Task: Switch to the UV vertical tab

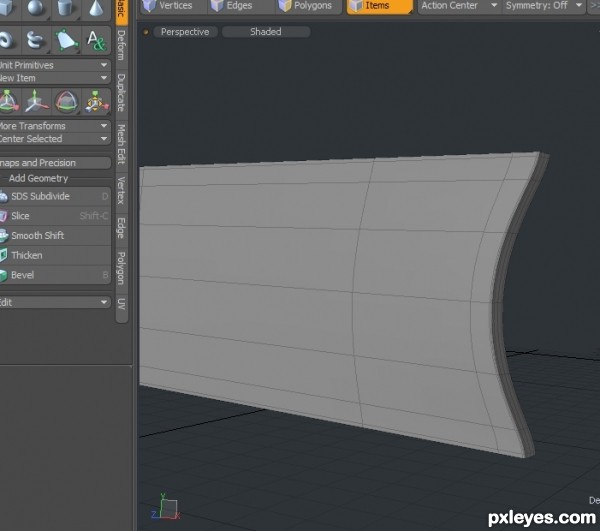Action: click(x=121, y=305)
